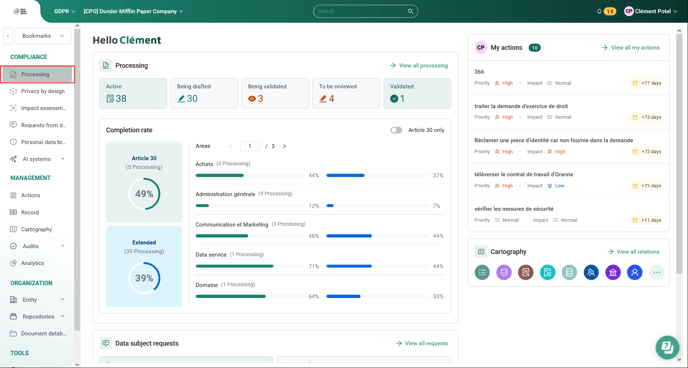Screen dimensions: 688x368
Task: Click the Actions sidebar icon
Action: point(13,195)
